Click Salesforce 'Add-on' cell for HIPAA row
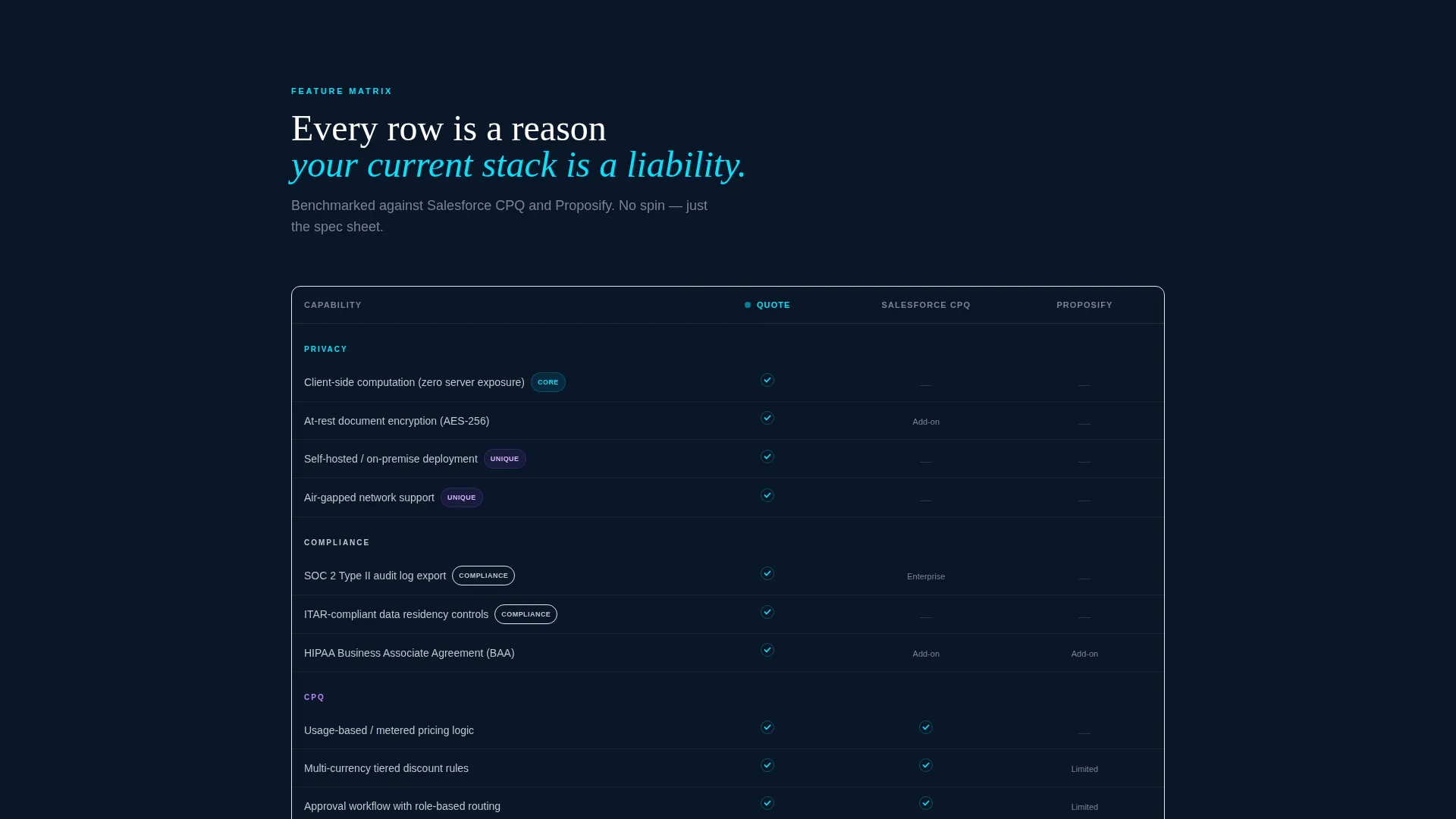1456x819 pixels. pos(926,654)
